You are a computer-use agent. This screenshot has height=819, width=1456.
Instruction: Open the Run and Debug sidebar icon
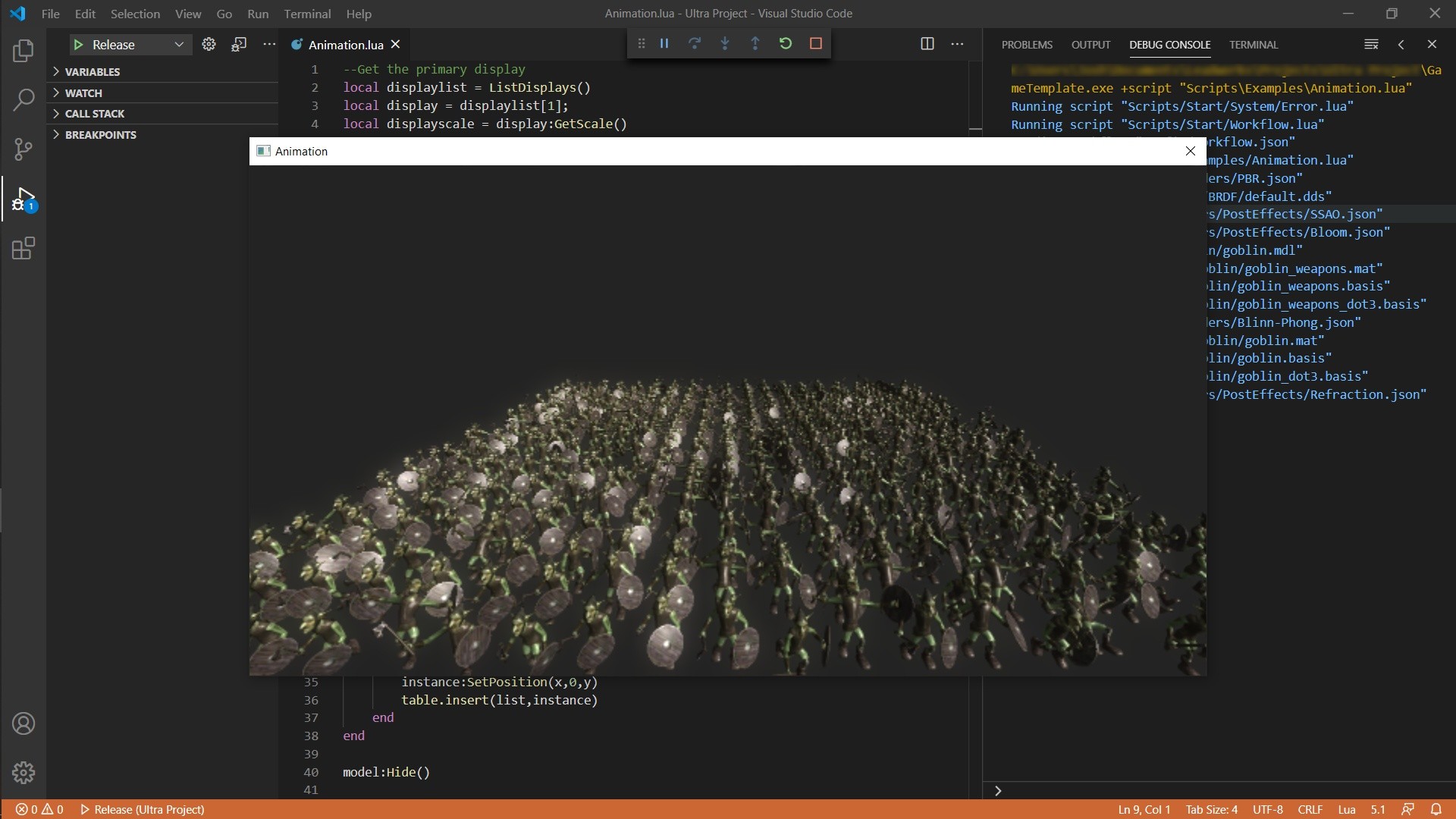pyautogui.click(x=23, y=199)
